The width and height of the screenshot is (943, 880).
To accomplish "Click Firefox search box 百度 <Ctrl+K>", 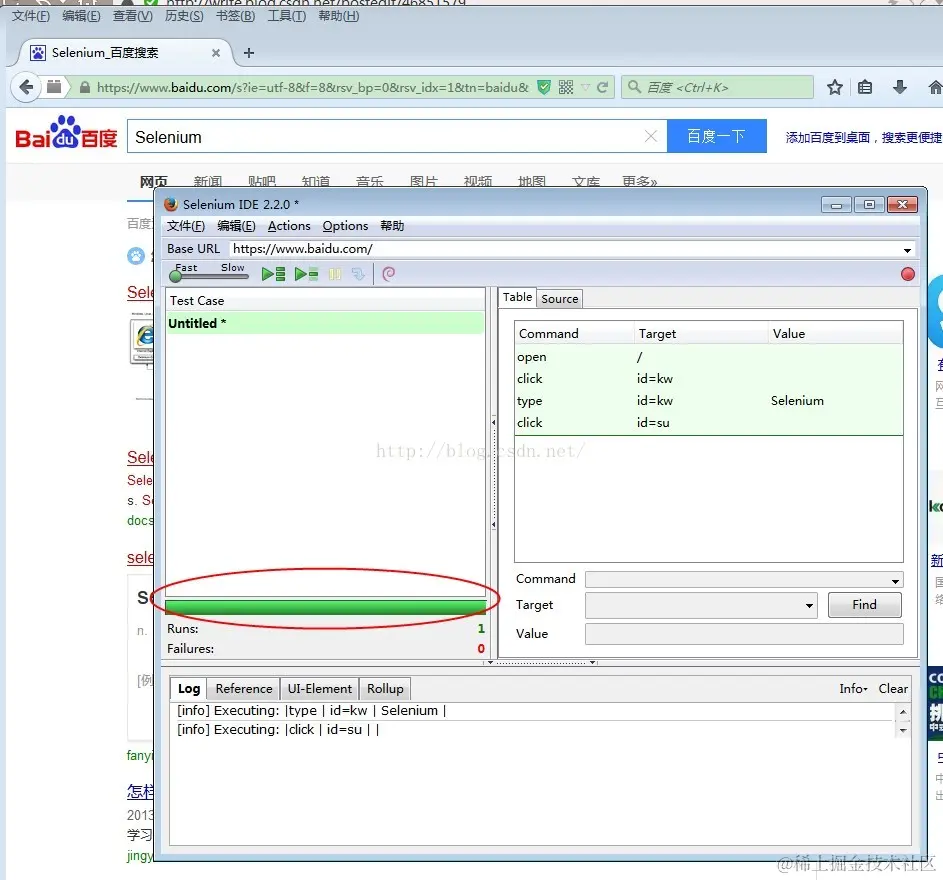I will coord(717,88).
